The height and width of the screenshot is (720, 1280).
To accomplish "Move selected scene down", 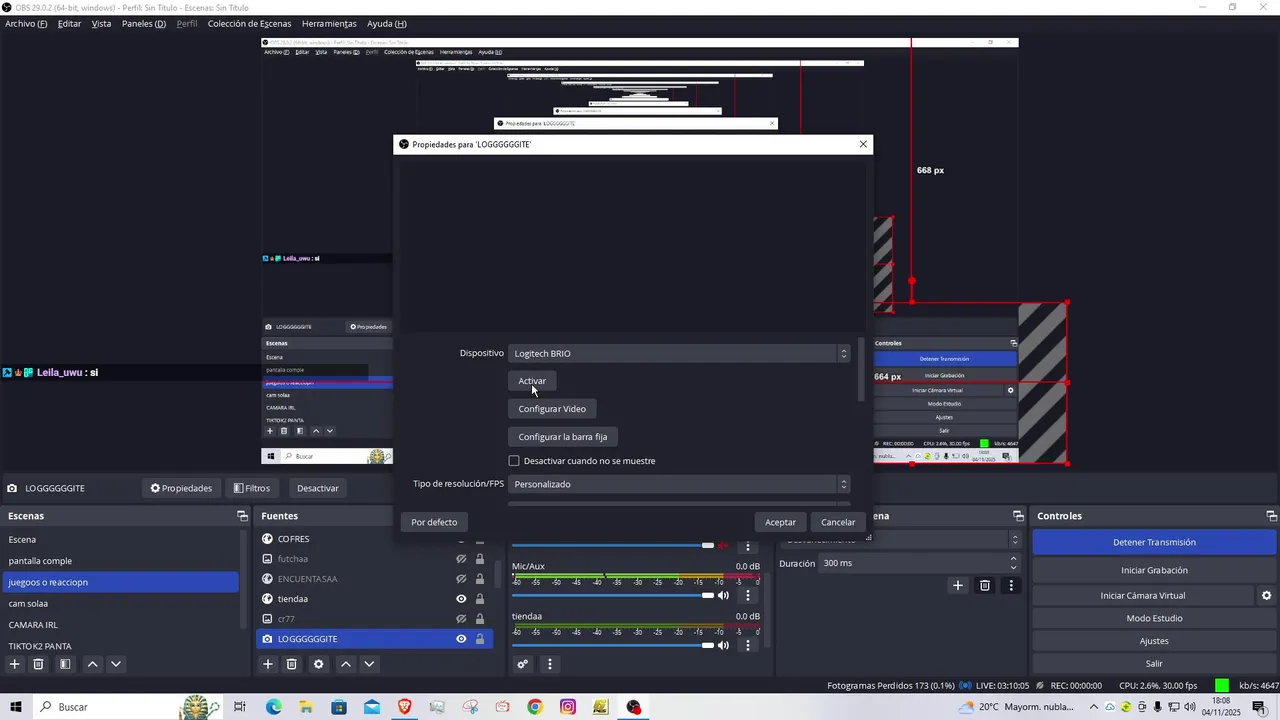I will point(116,664).
